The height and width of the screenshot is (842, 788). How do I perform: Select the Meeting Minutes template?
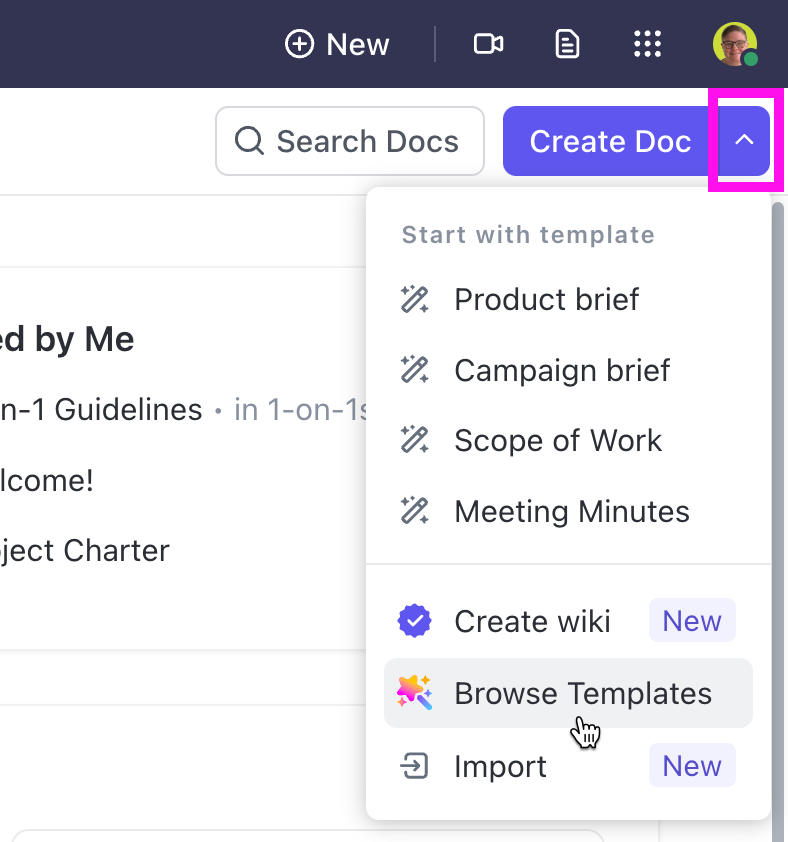pyautogui.click(x=571, y=512)
